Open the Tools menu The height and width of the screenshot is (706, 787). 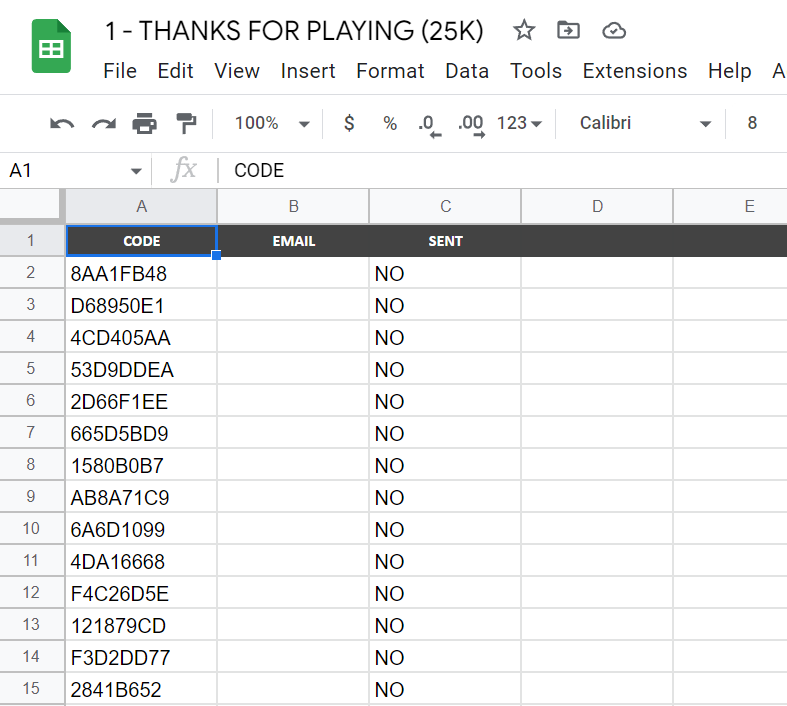(536, 71)
